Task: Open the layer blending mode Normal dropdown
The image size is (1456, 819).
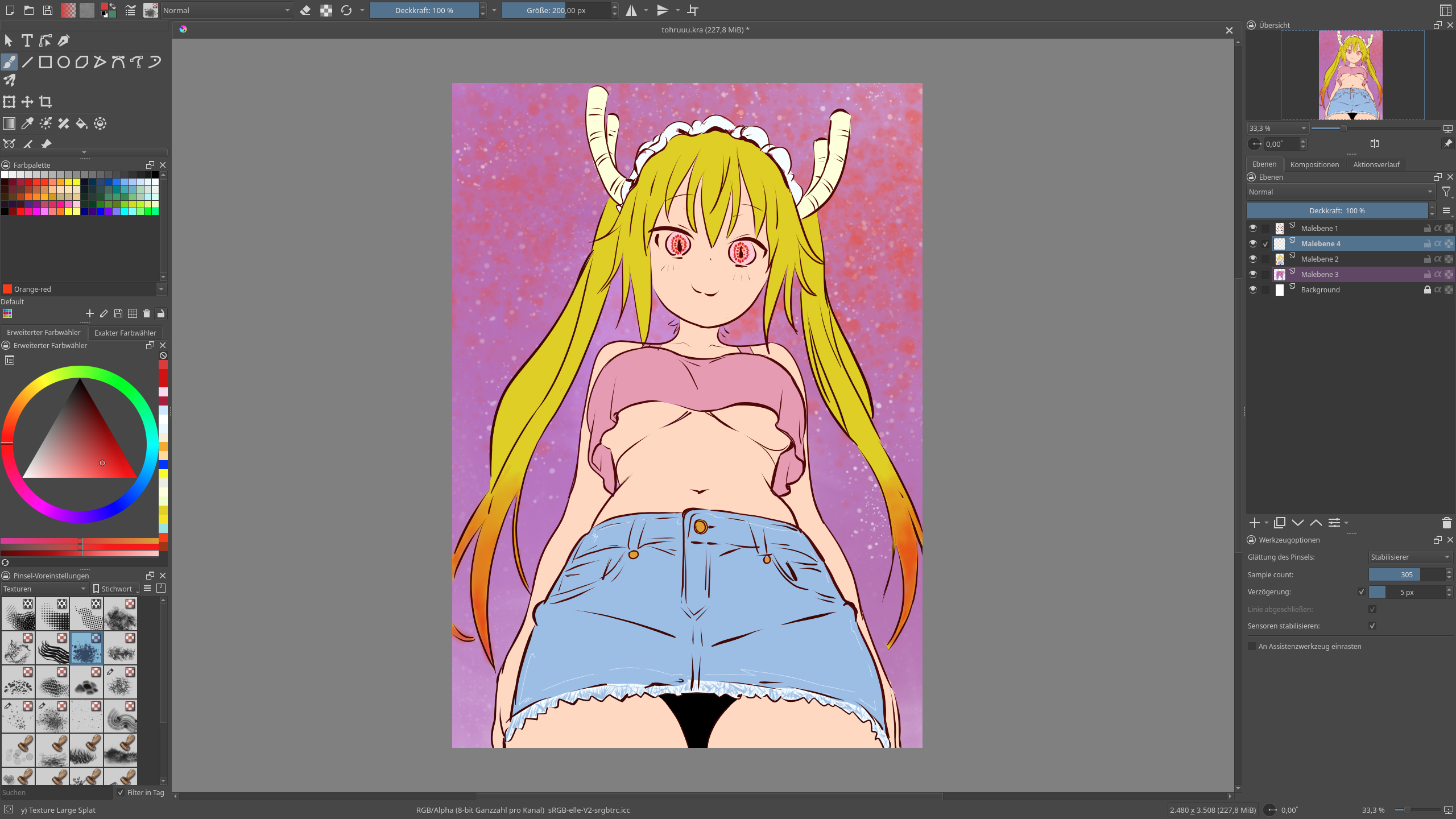Action: [1341, 192]
